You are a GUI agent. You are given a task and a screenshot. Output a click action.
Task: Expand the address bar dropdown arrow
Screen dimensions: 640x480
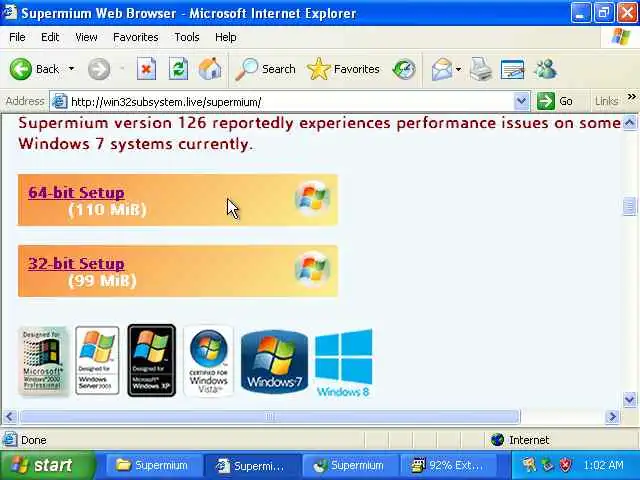(521, 101)
